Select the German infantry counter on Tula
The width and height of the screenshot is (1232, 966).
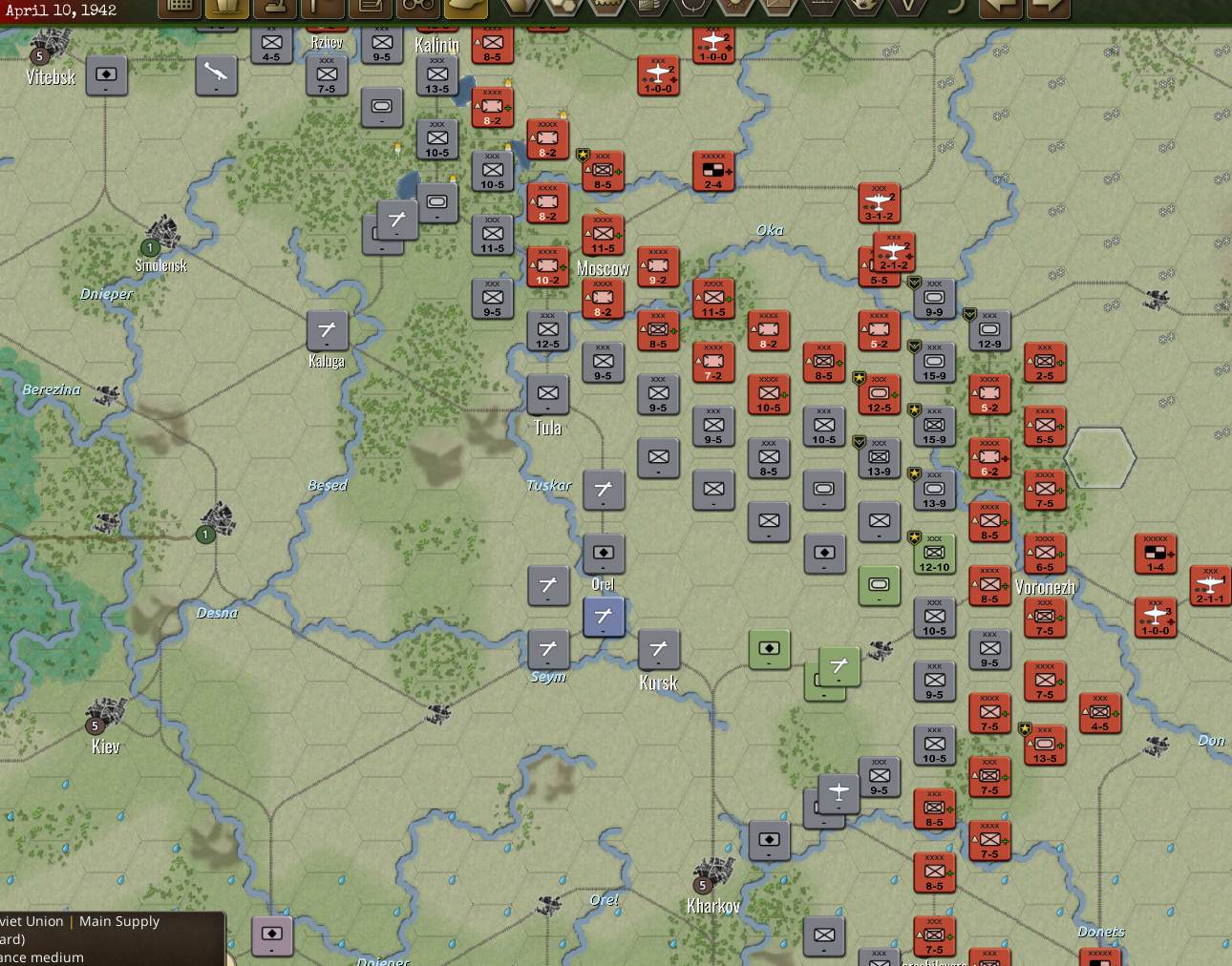tap(548, 394)
